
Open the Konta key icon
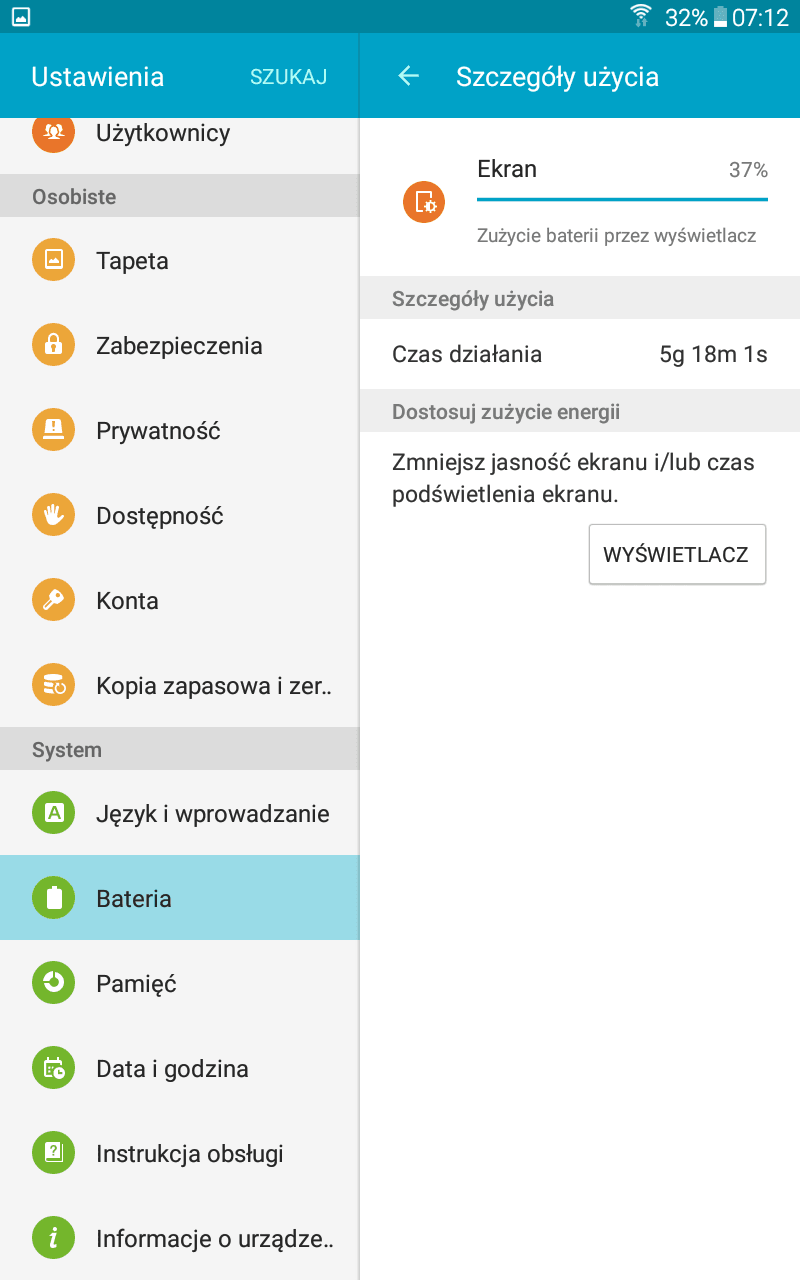click(54, 600)
